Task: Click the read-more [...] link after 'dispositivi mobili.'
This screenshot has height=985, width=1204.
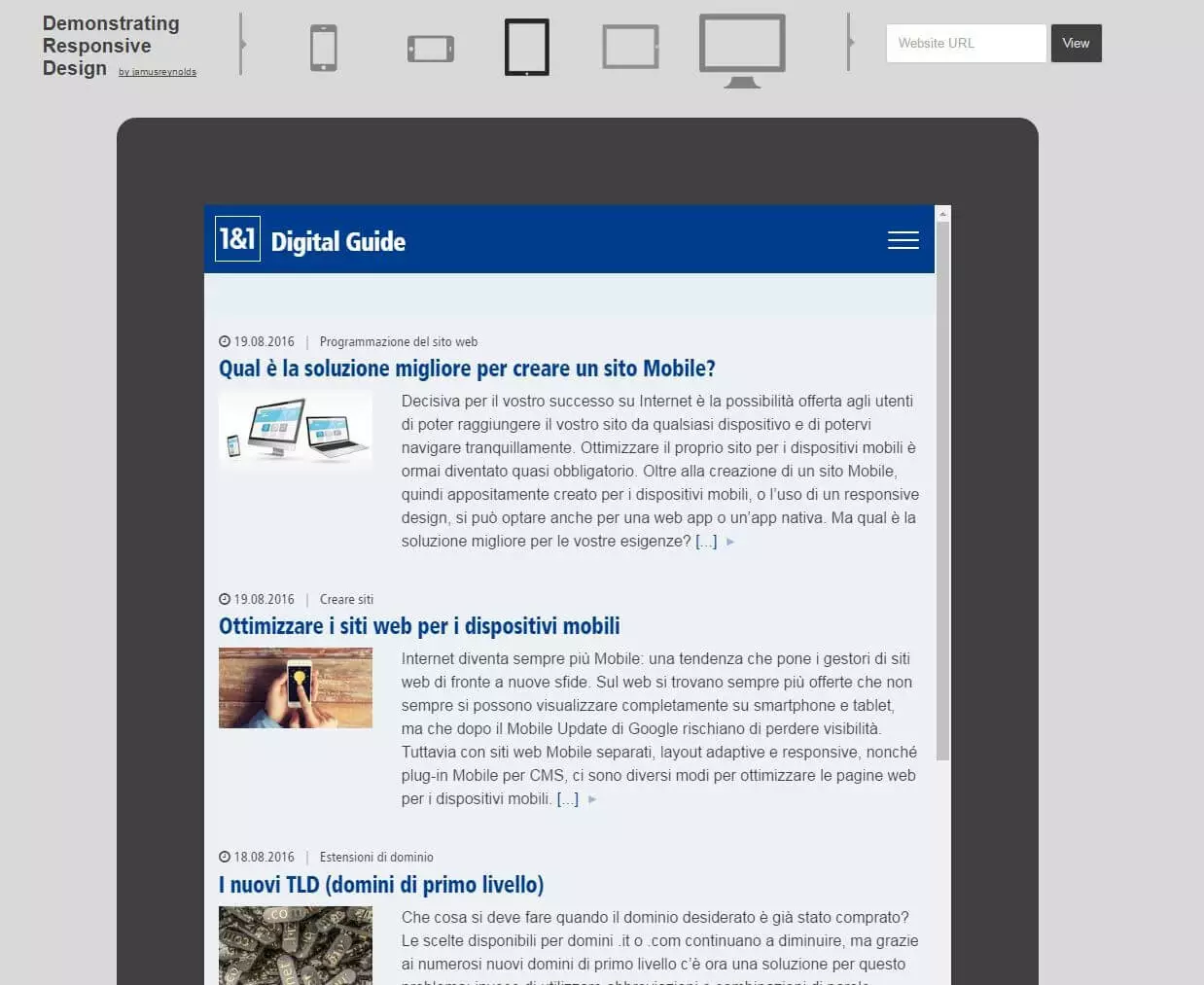Action: click(568, 799)
